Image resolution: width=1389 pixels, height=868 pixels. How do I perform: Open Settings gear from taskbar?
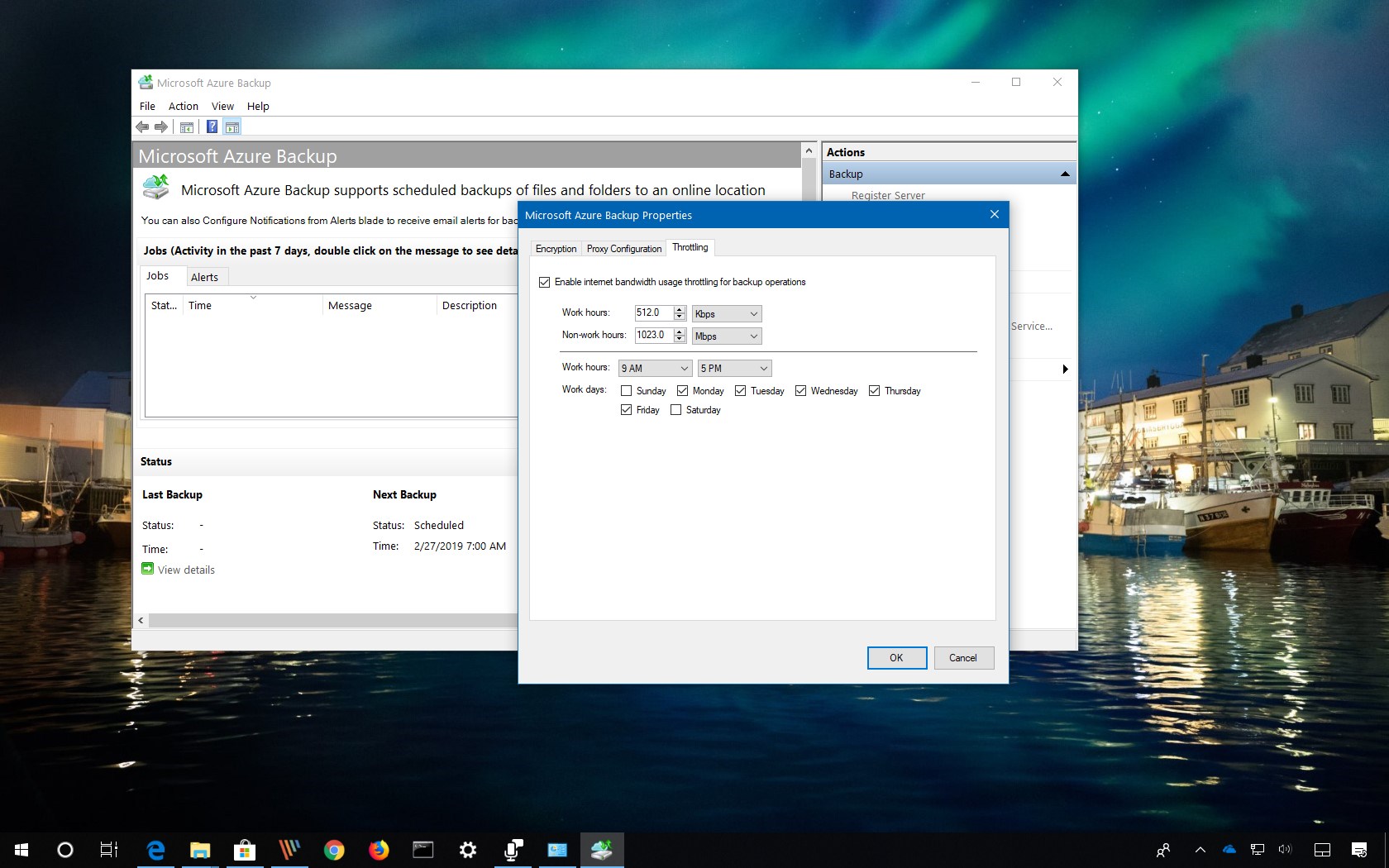click(x=468, y=849)
